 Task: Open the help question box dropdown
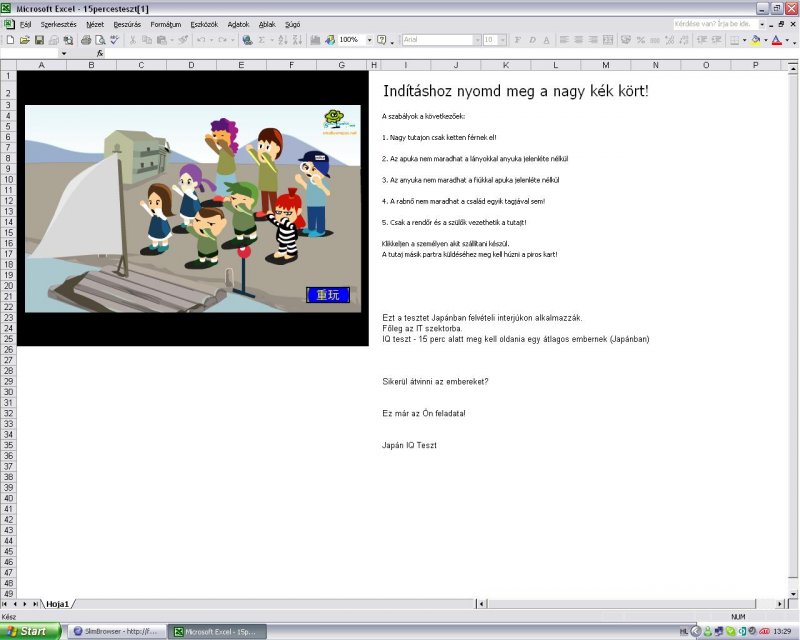pyautogui.click(x=762, y=24)
